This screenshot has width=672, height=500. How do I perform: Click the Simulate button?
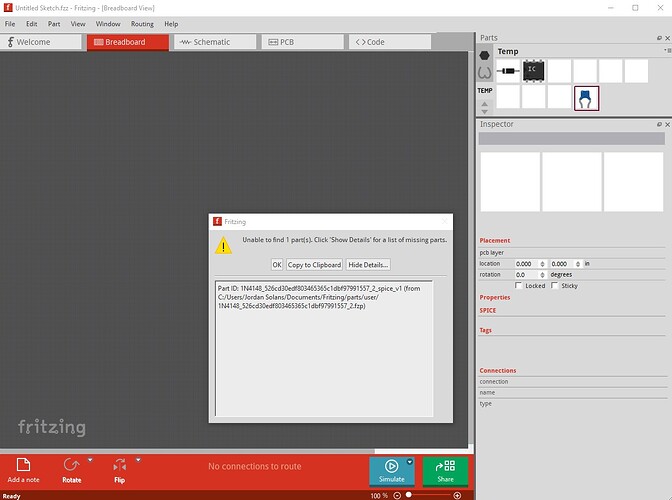[x=391, y=471]
